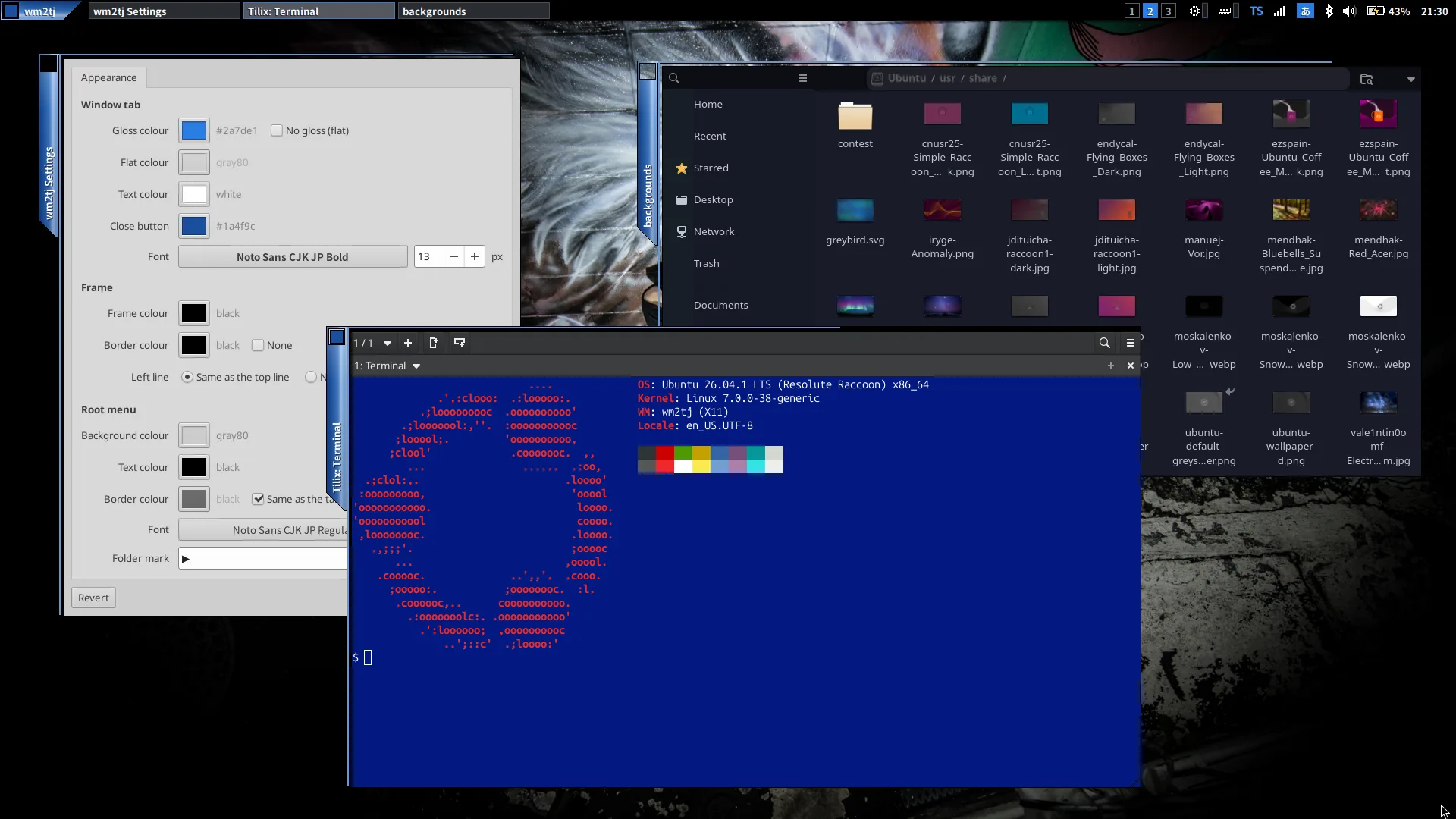Add a new terminal session in Tilix
The height and width of the screenshot is (819, 1456).
(x=408, y=343)
